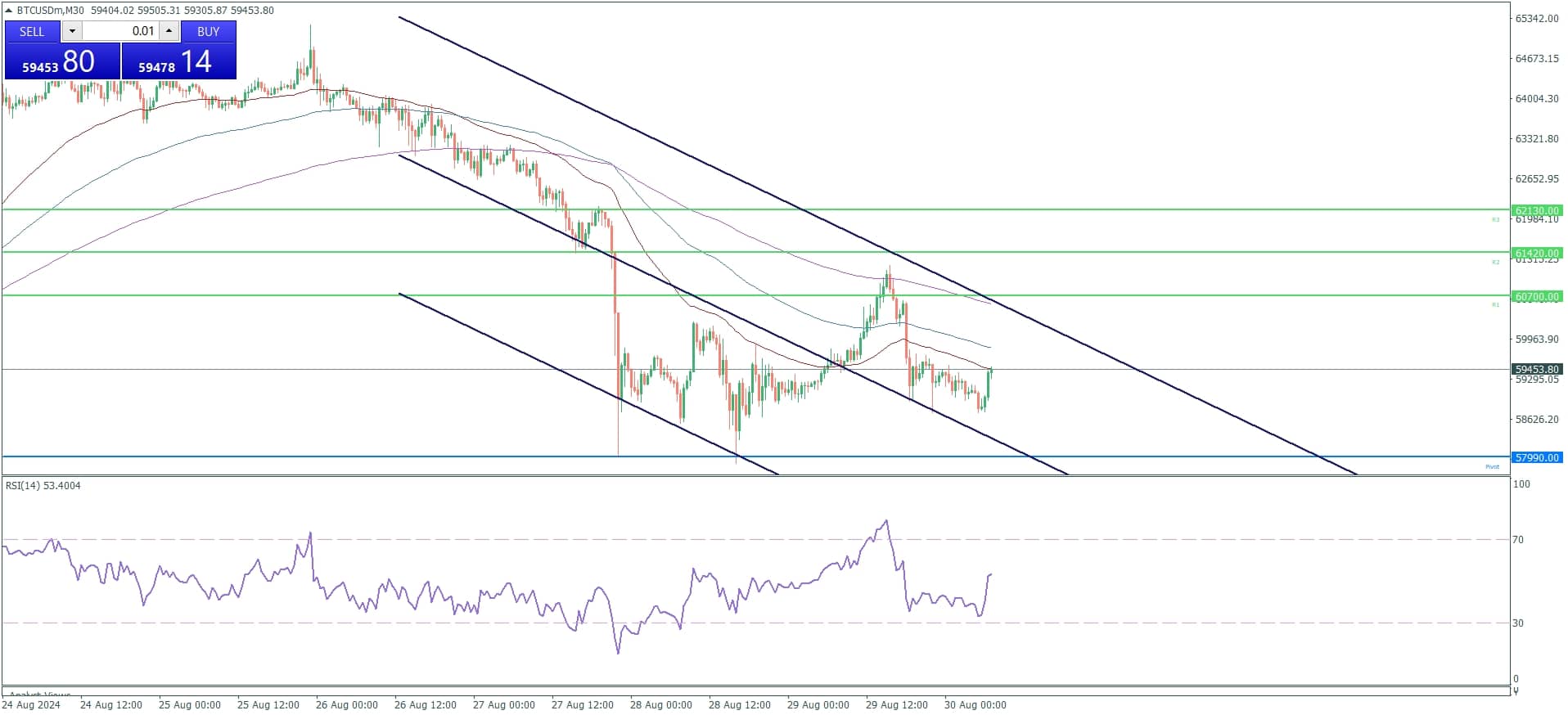Click the 64004.30 price scale label

[x=1537, y=98]
